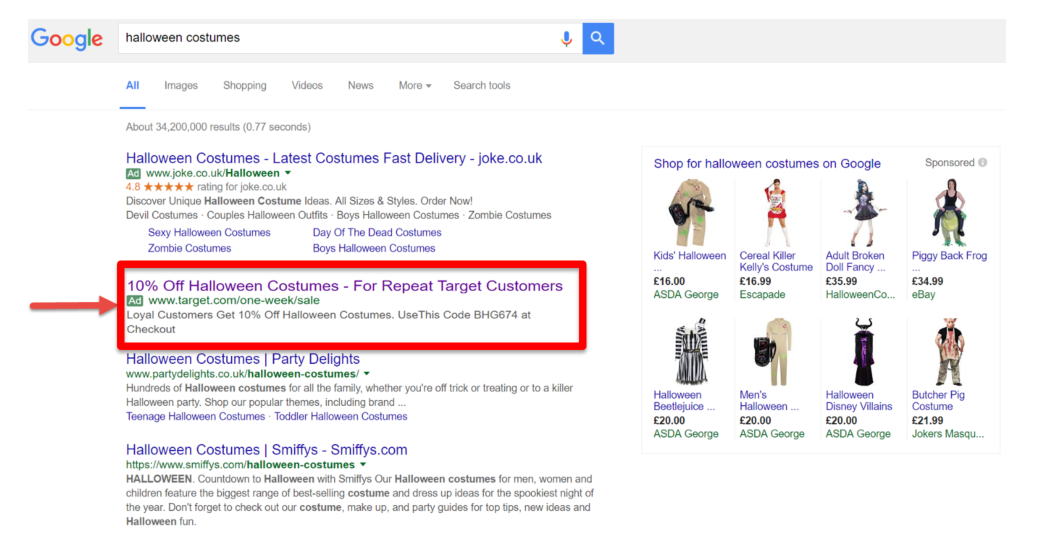
Task: Activate voice search microphone icon
Action: (566, 38)
